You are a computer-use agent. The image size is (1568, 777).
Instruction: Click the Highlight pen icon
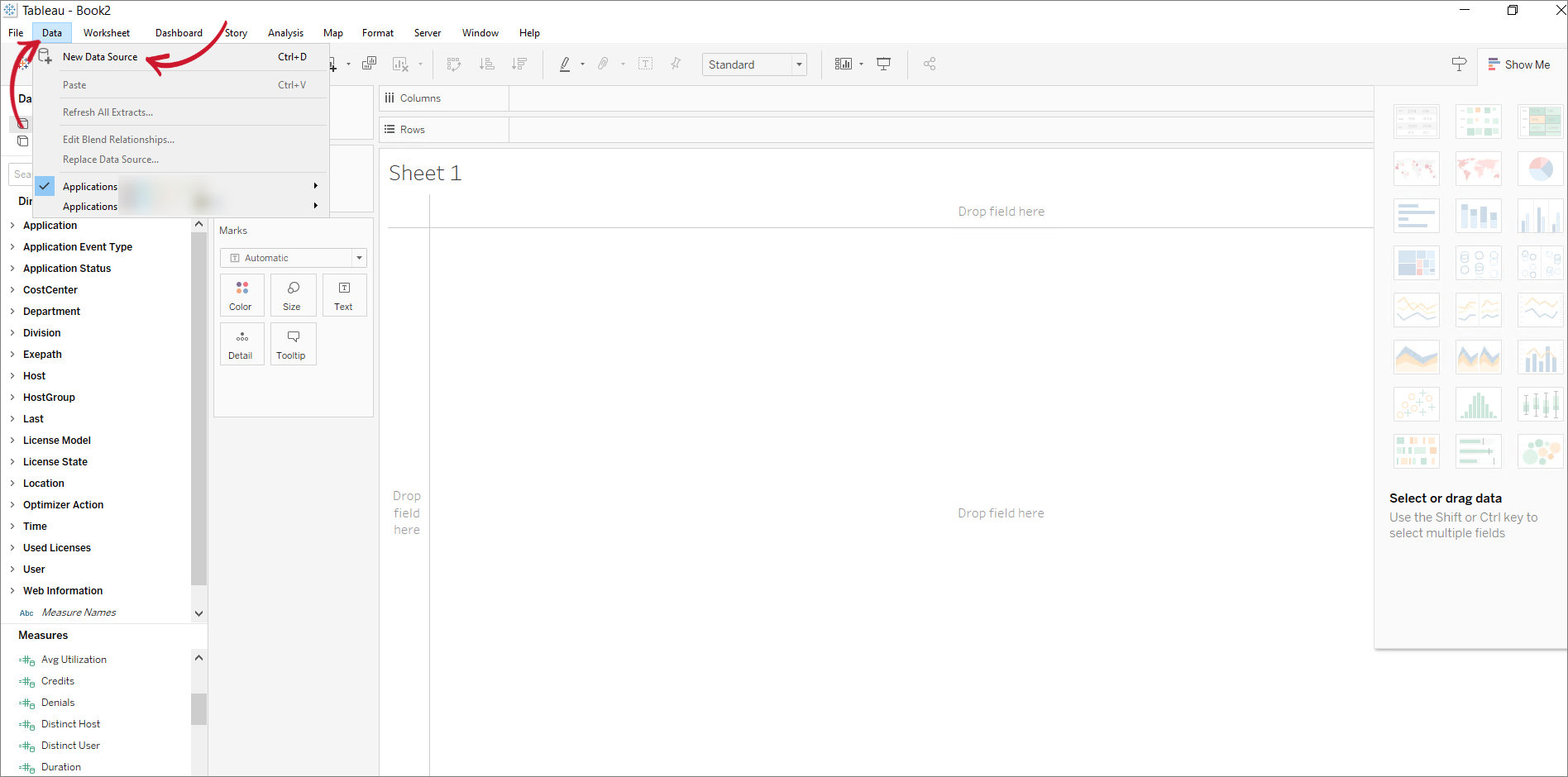click(565, 64)
